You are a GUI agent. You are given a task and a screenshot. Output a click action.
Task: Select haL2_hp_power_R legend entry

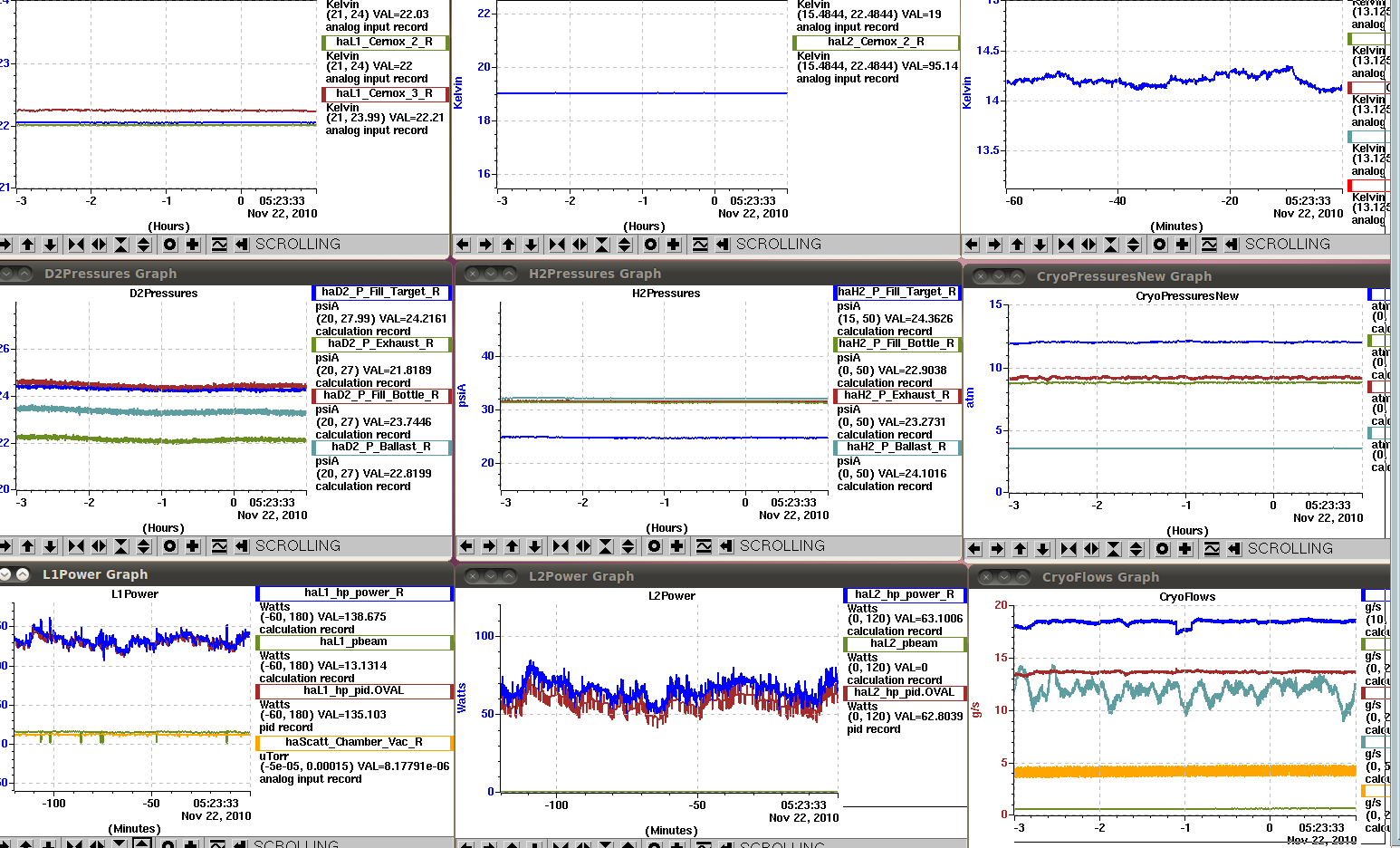[905, 594]
